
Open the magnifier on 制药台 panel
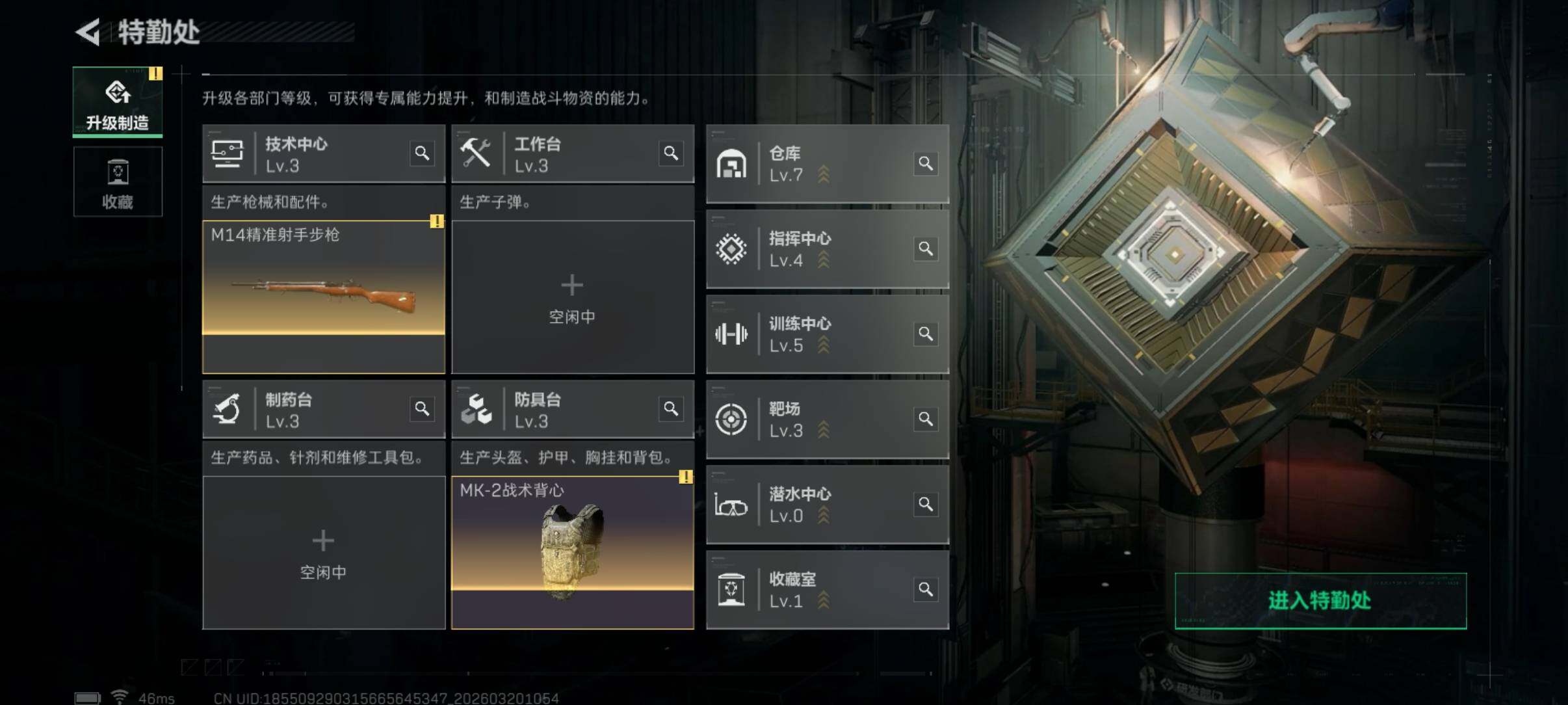click(422, 409)
